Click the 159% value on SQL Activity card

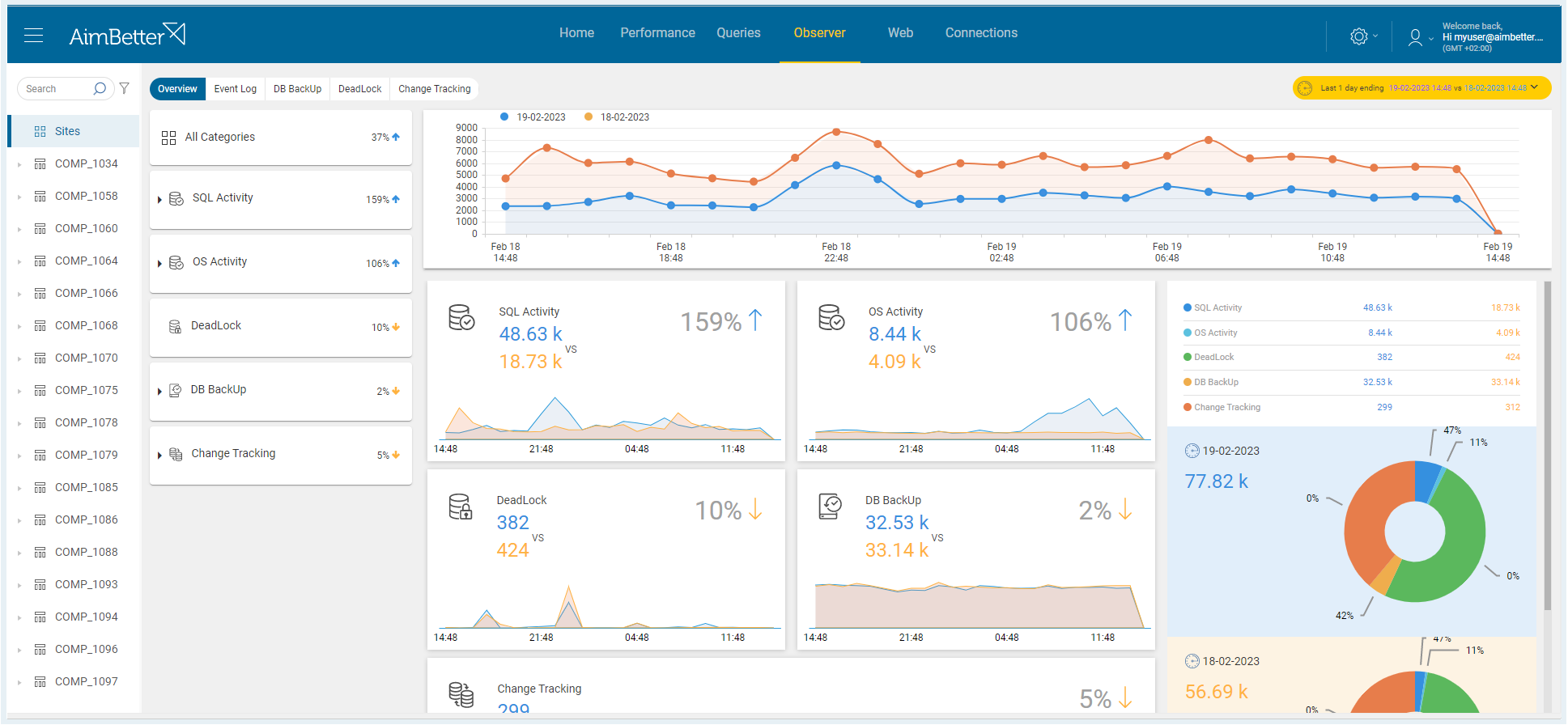click(711, 322)
